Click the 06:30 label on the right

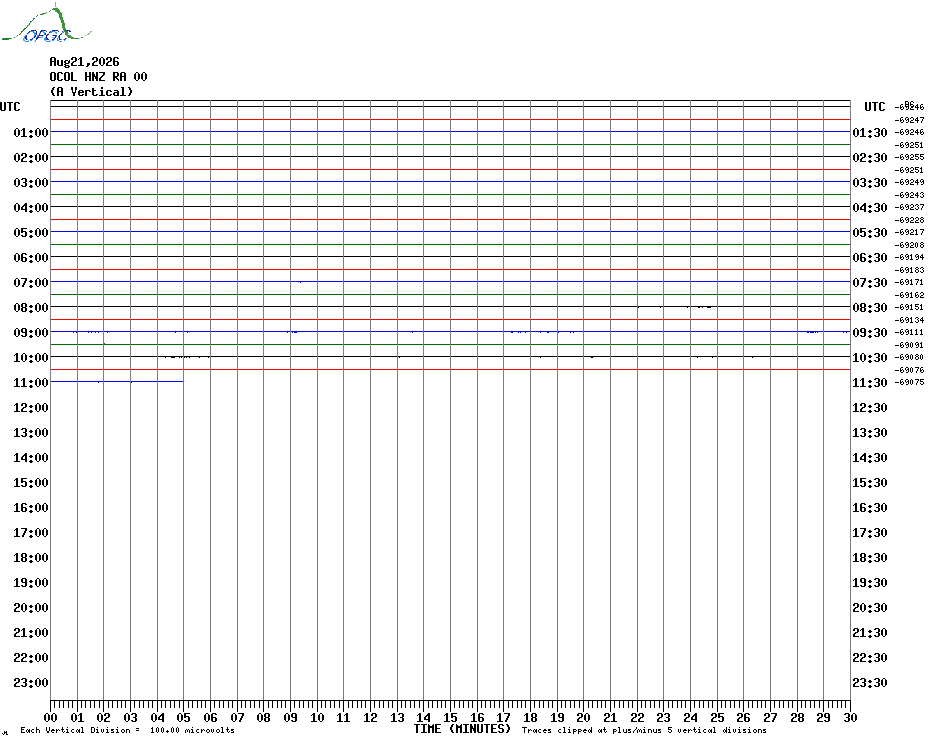click(870, 257)
